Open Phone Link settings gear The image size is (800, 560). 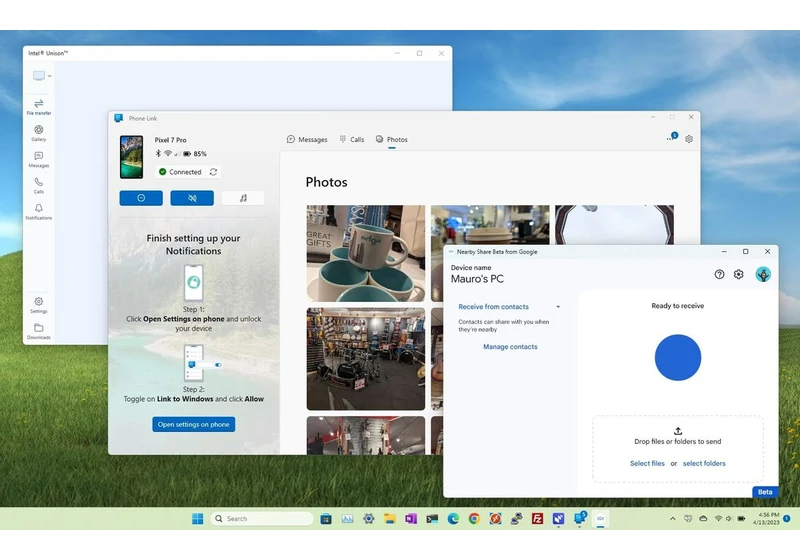click(x=689, y=139)
